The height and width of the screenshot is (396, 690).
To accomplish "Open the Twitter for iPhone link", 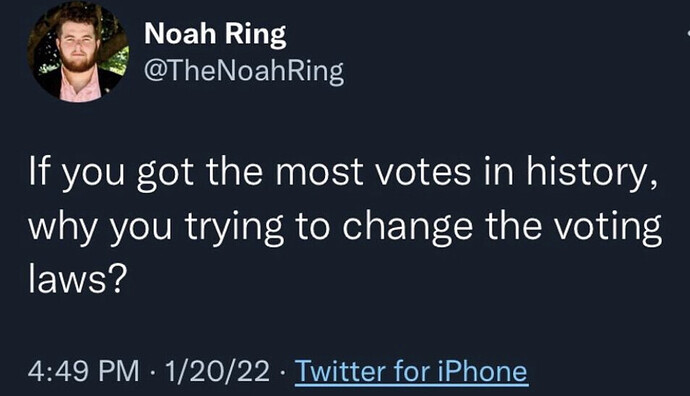I will coord(411,371).
